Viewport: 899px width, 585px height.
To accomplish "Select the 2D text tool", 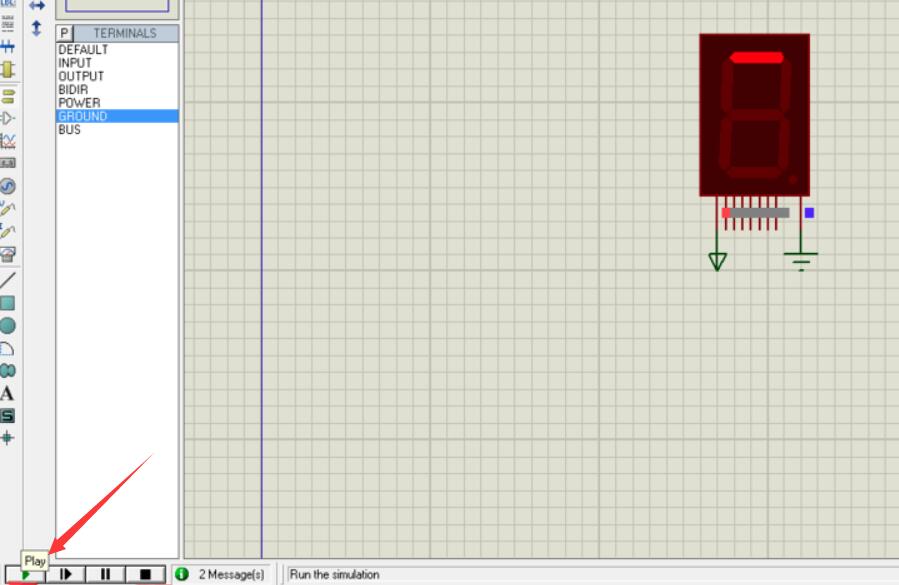I will (8, 393).
